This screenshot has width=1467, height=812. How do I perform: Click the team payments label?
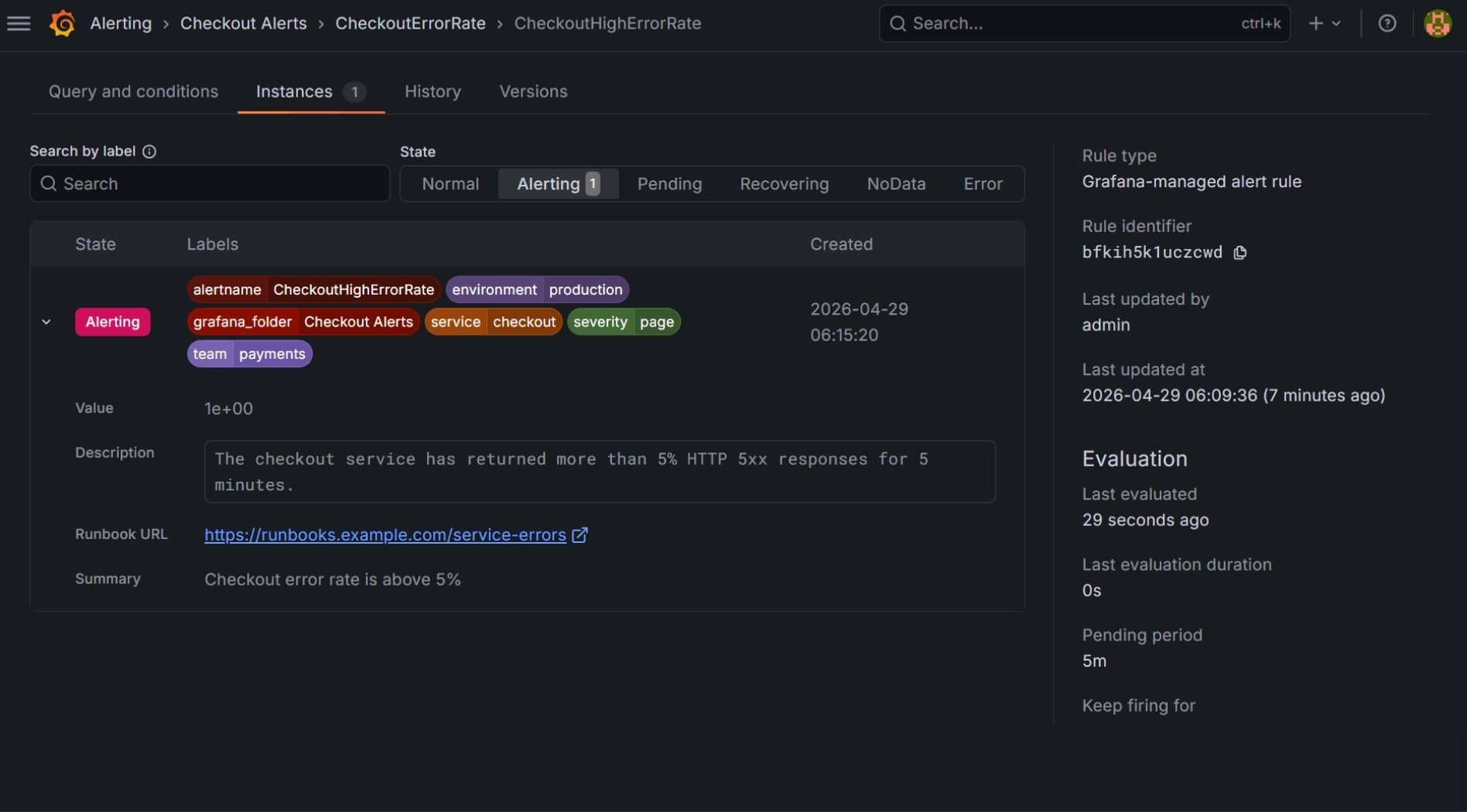click(249, 354)
